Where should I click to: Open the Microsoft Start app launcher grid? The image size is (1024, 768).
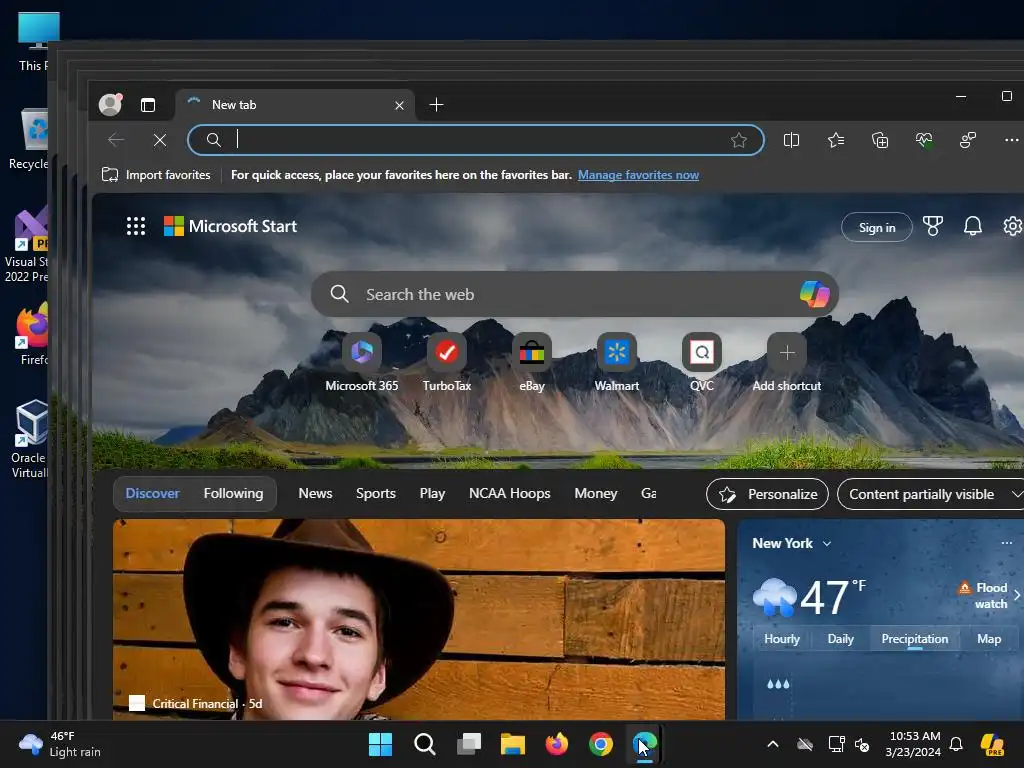click(136, 226)
